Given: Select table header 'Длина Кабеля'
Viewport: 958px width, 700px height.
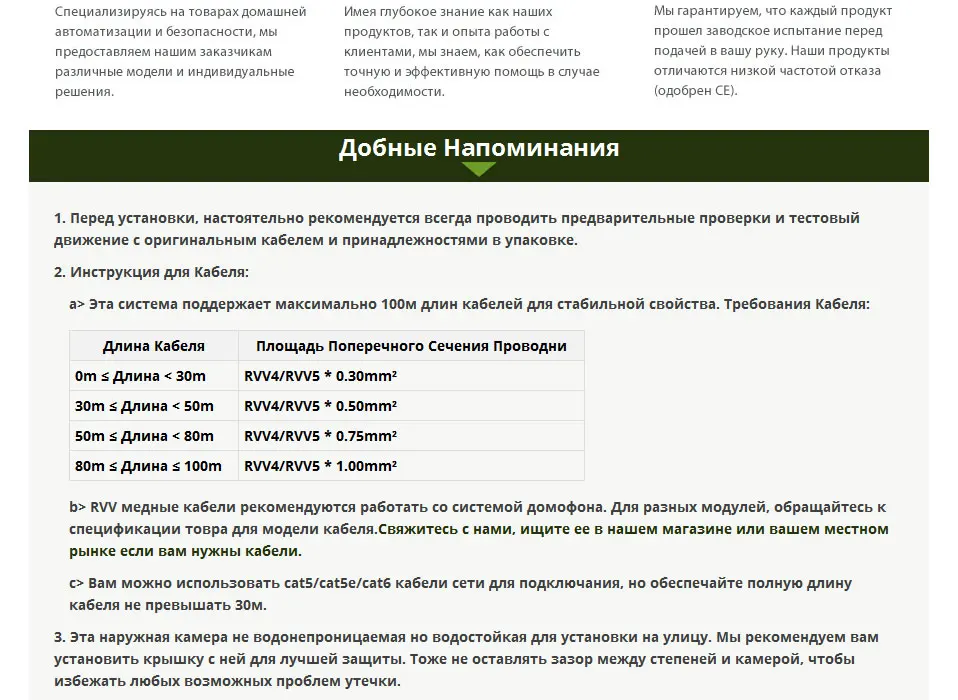Looking at the screenshot, I should [x=153, y=346].
